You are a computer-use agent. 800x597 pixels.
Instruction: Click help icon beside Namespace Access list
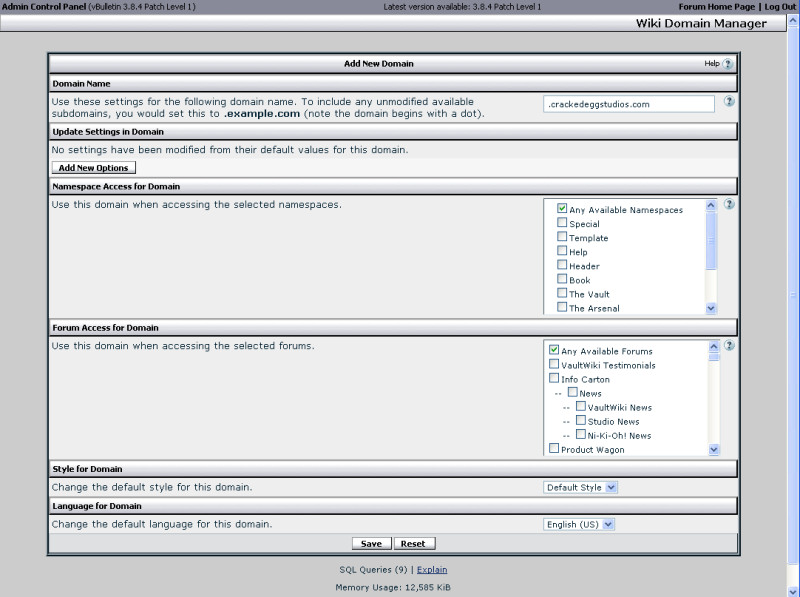click(729, 204)
